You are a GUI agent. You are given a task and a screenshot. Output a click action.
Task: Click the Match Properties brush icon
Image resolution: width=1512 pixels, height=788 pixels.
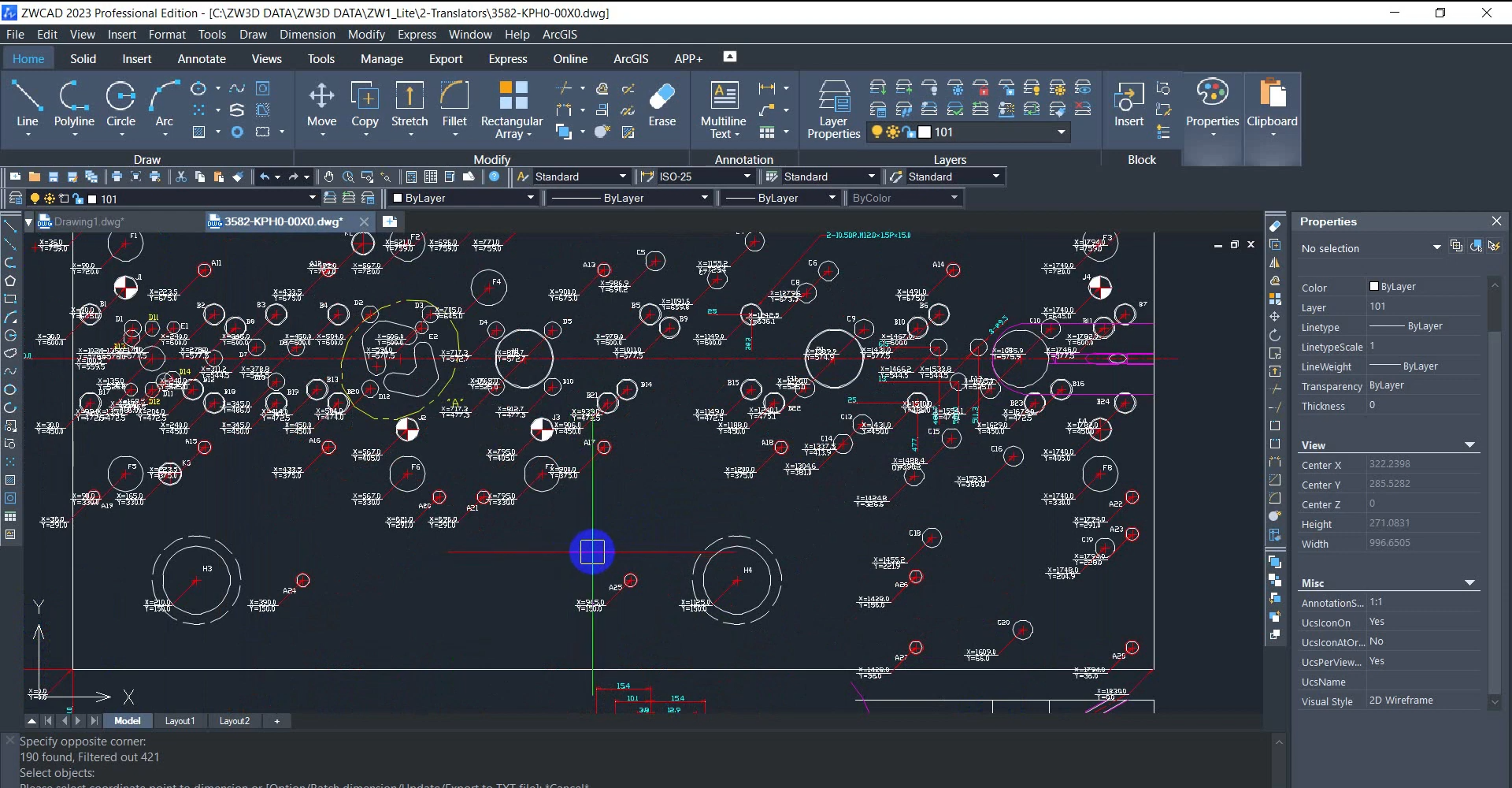238,177
